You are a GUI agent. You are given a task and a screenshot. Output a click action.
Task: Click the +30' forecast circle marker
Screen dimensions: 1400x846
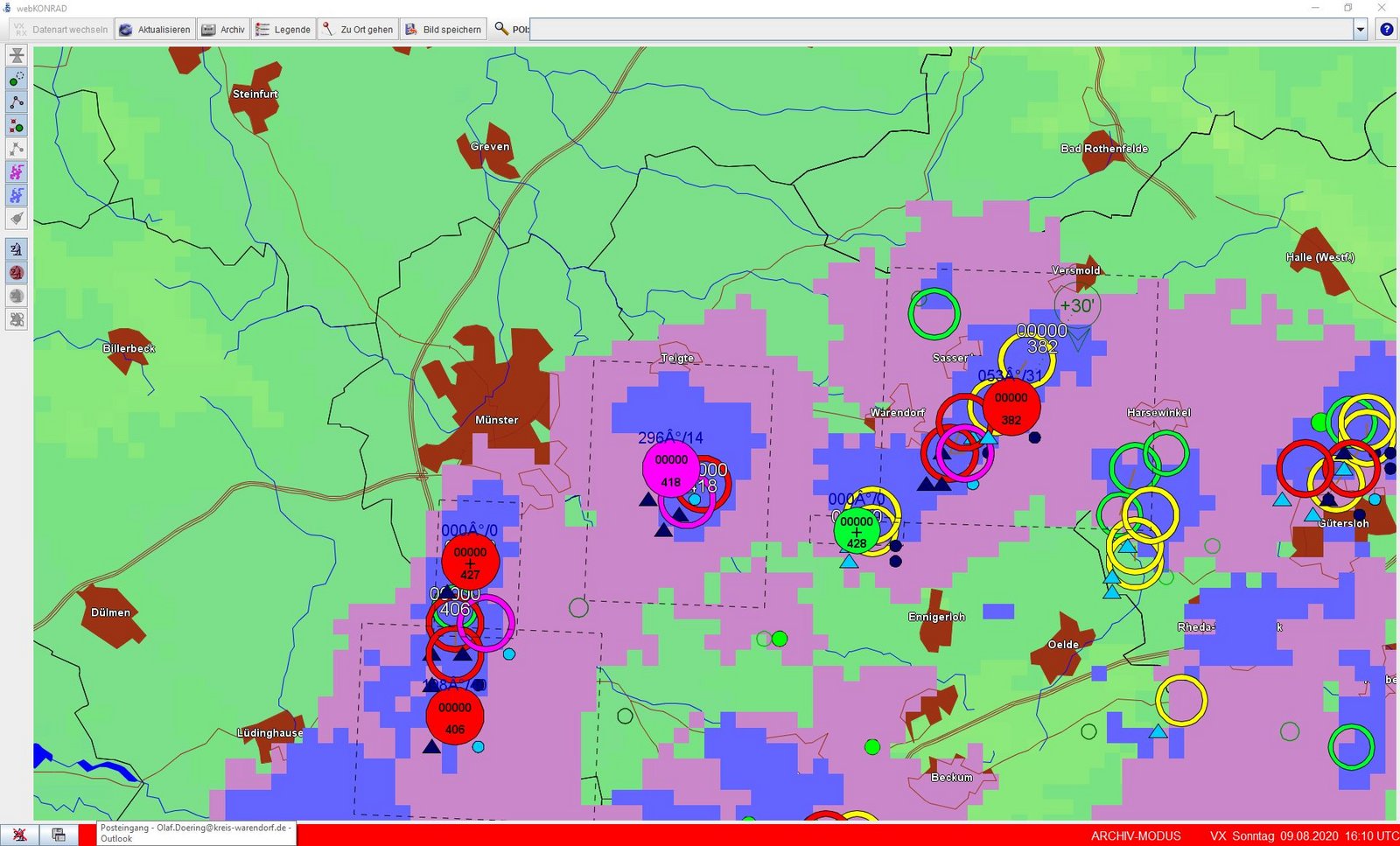[1077, 305]
